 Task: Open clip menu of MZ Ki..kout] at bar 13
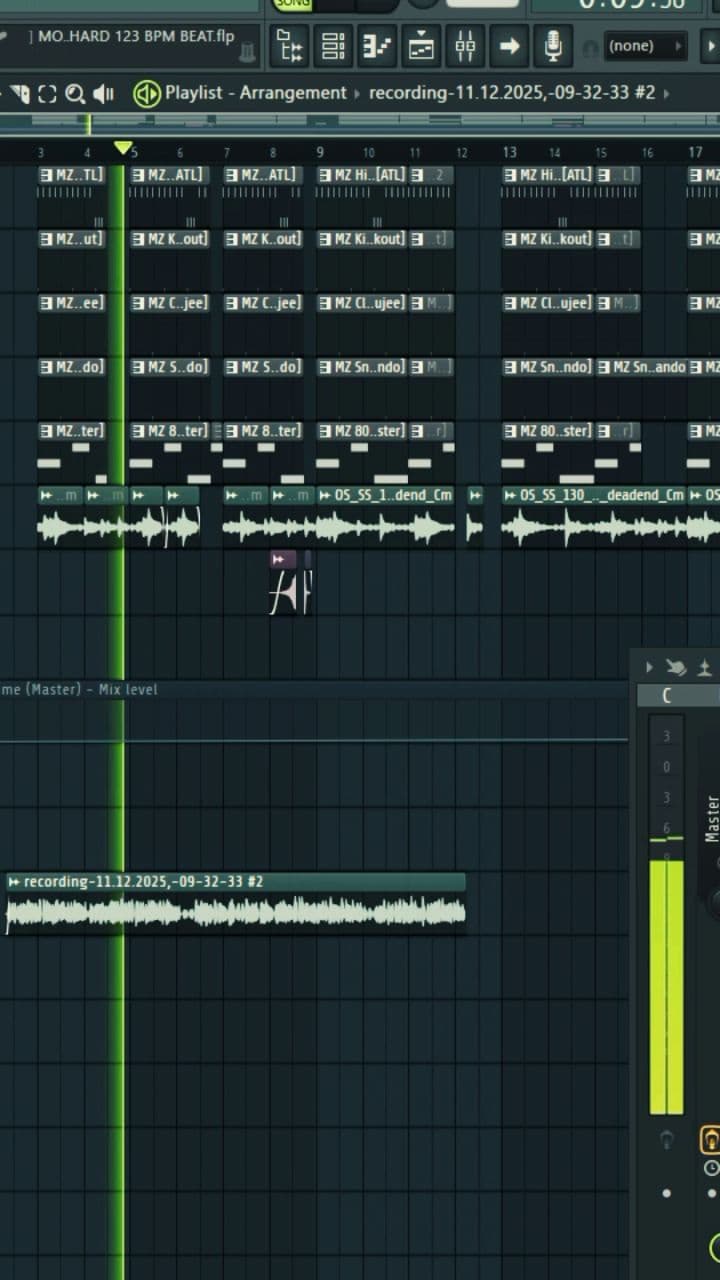click(x=511, y=239)
